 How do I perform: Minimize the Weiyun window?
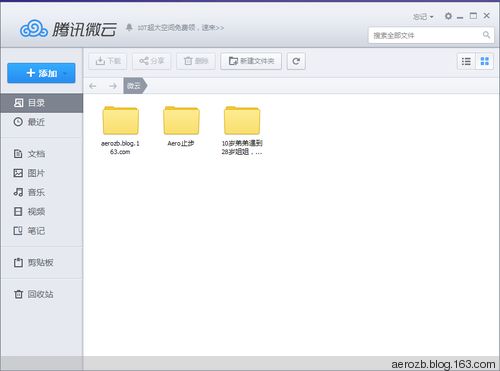pos(460,16)
